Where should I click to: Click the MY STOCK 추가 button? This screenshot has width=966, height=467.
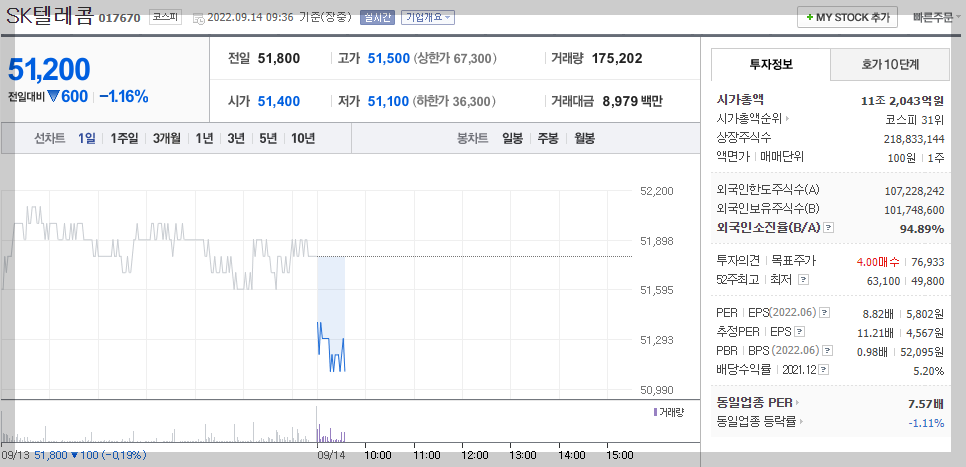pos(846,17)
